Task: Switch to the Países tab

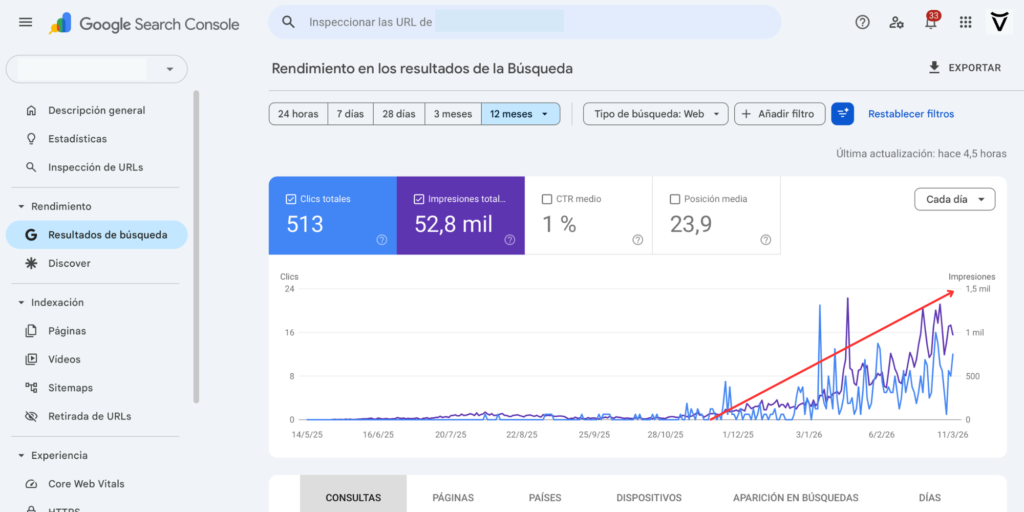Action: pos(545,498)
